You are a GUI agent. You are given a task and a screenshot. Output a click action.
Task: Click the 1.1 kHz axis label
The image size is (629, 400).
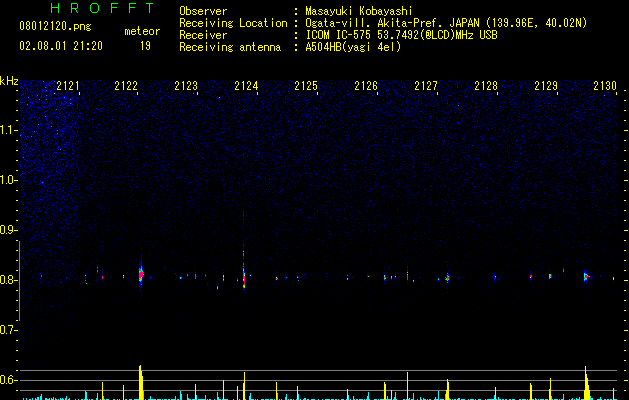click(x=8, y=130)
